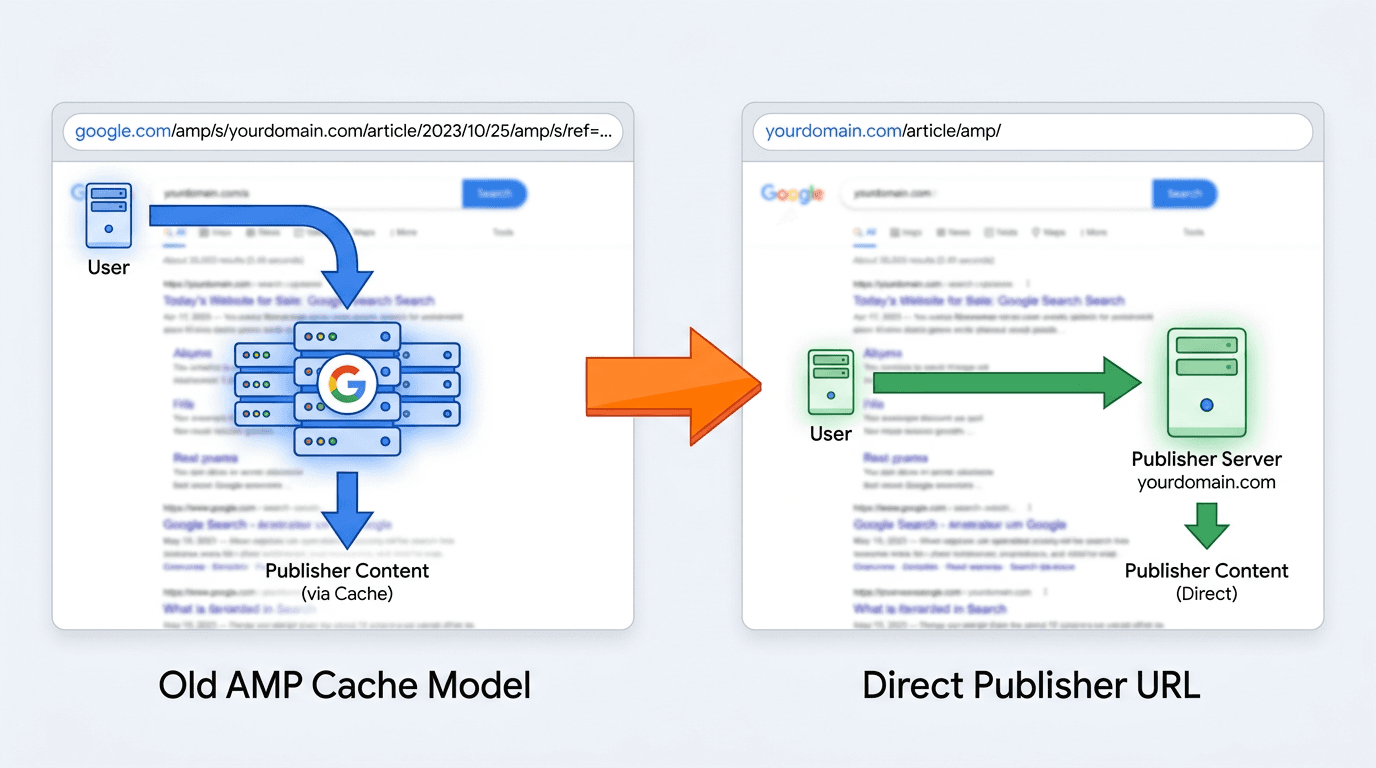Viewport: 1376px width, 768px height.
Task: Click 'User' label under the green computer
Action: coord(830,434)
